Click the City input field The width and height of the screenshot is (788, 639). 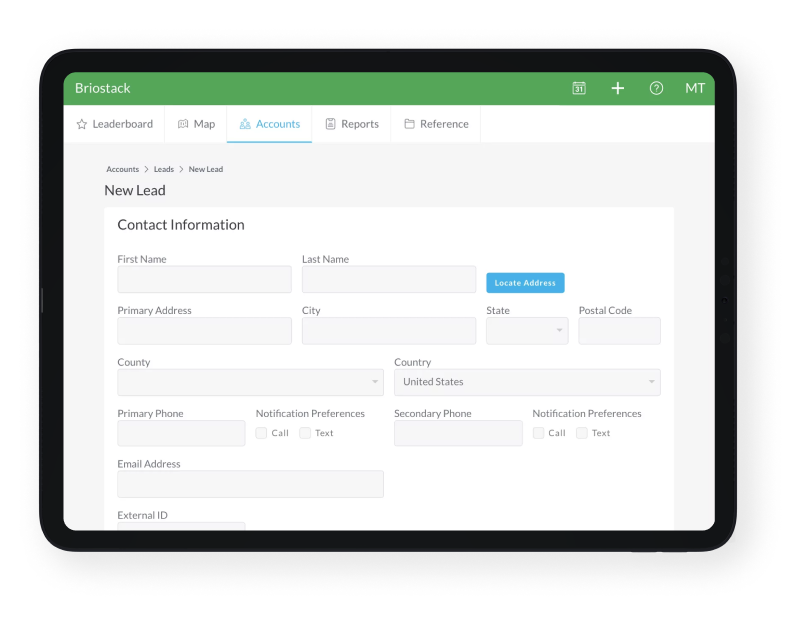[x=389, y=331]
